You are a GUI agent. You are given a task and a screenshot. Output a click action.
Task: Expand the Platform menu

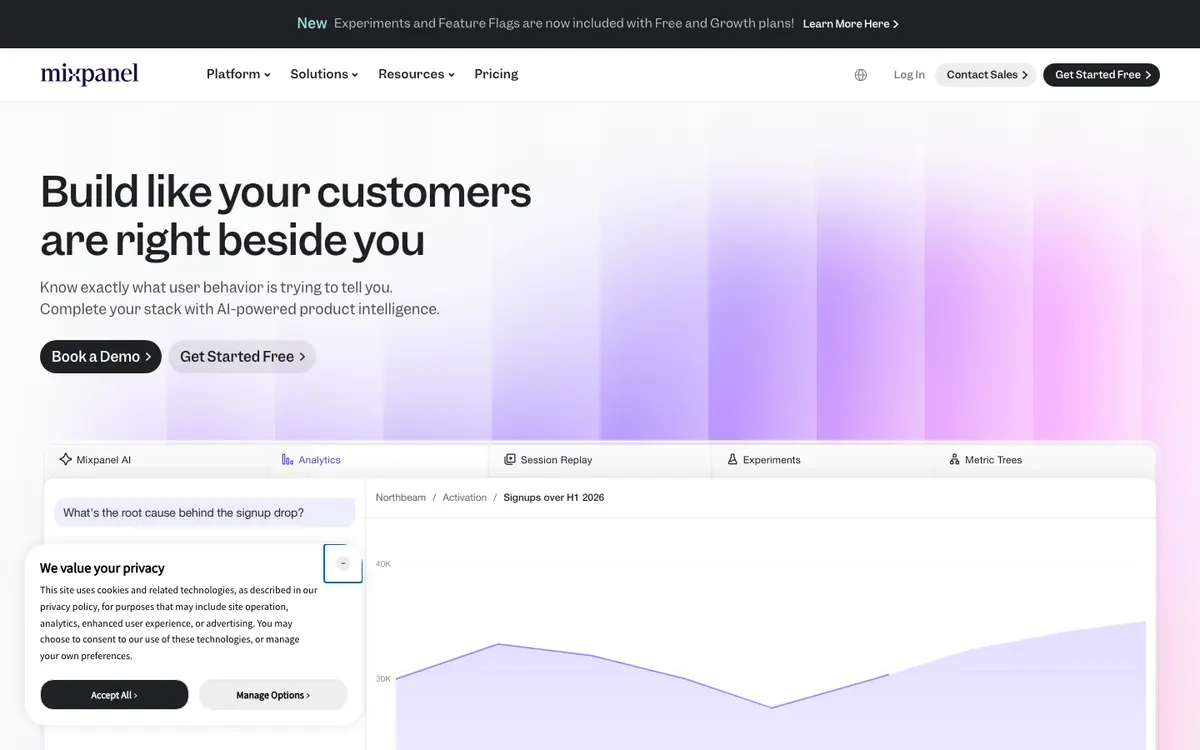click(238, 74)
